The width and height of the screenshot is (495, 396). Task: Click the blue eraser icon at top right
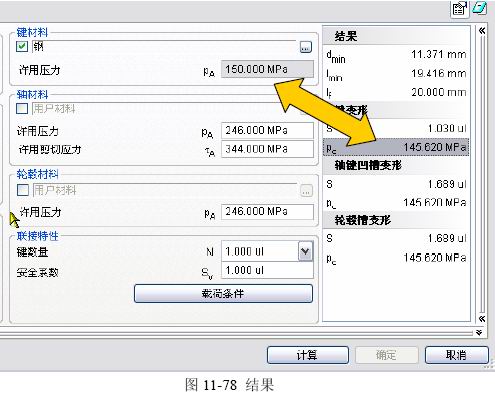point(479,8)
